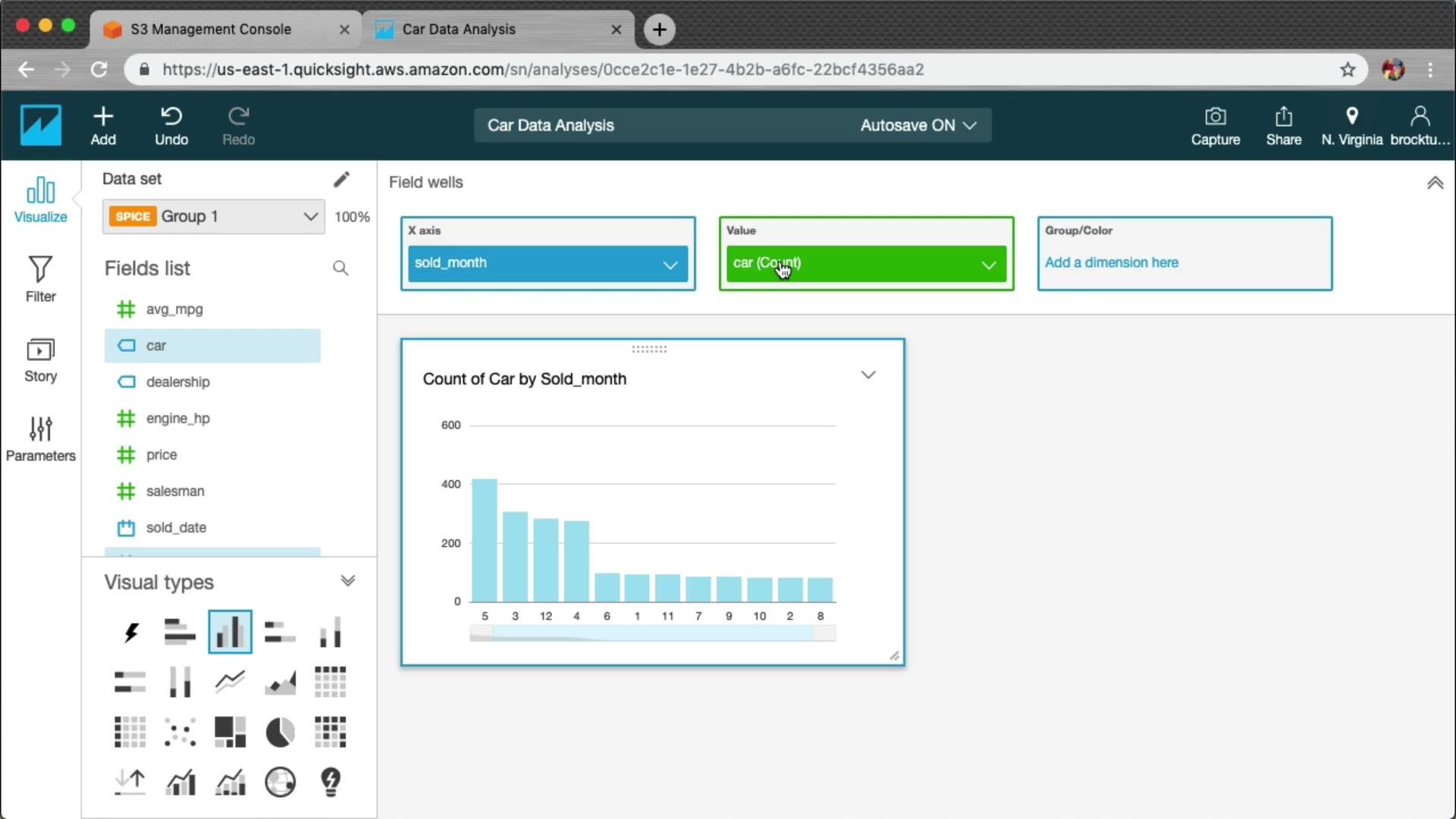Open the Autosave ON dropdown
1456x819 pixels.
[918, 125]
